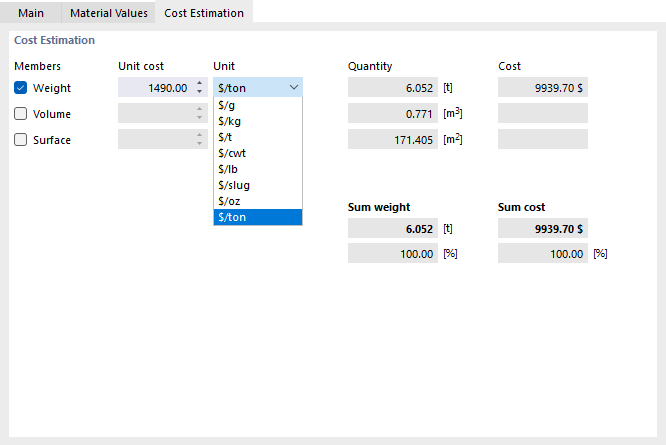Switch to the Main tab
Image resolution: width=666 pixels, height=445 pixels.
pyautogui.click(x=31, y=13)
